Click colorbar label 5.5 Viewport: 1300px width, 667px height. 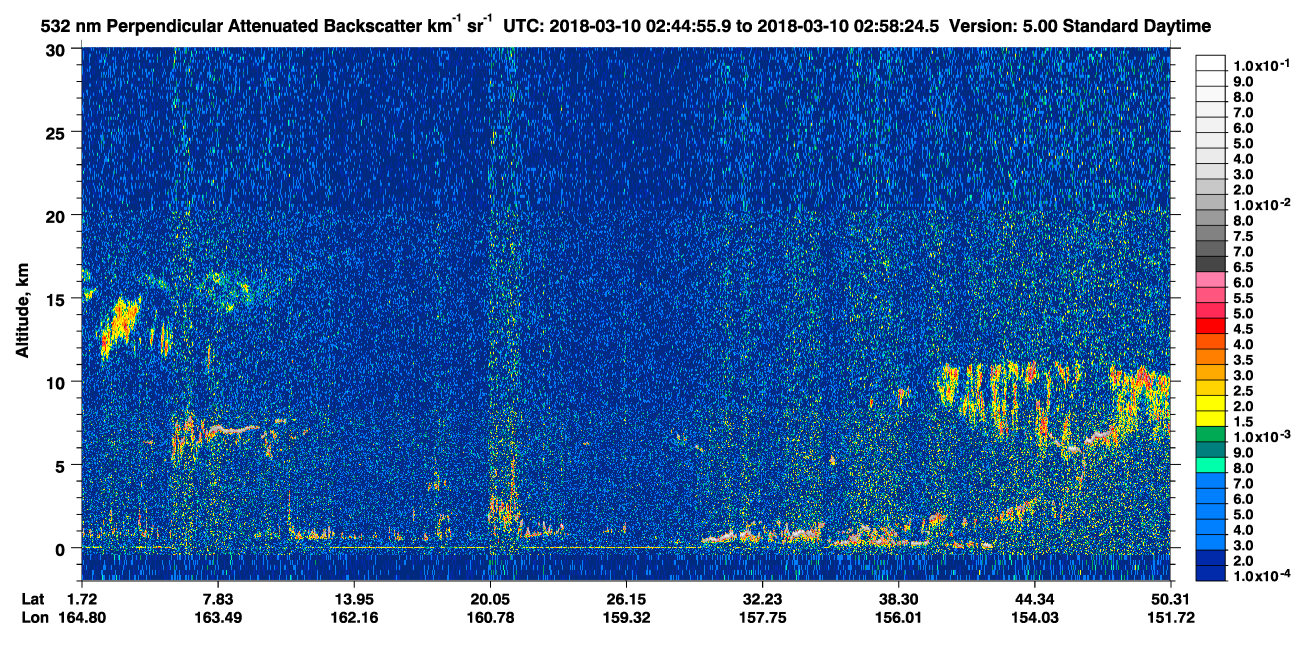[x=1243, y=298]
